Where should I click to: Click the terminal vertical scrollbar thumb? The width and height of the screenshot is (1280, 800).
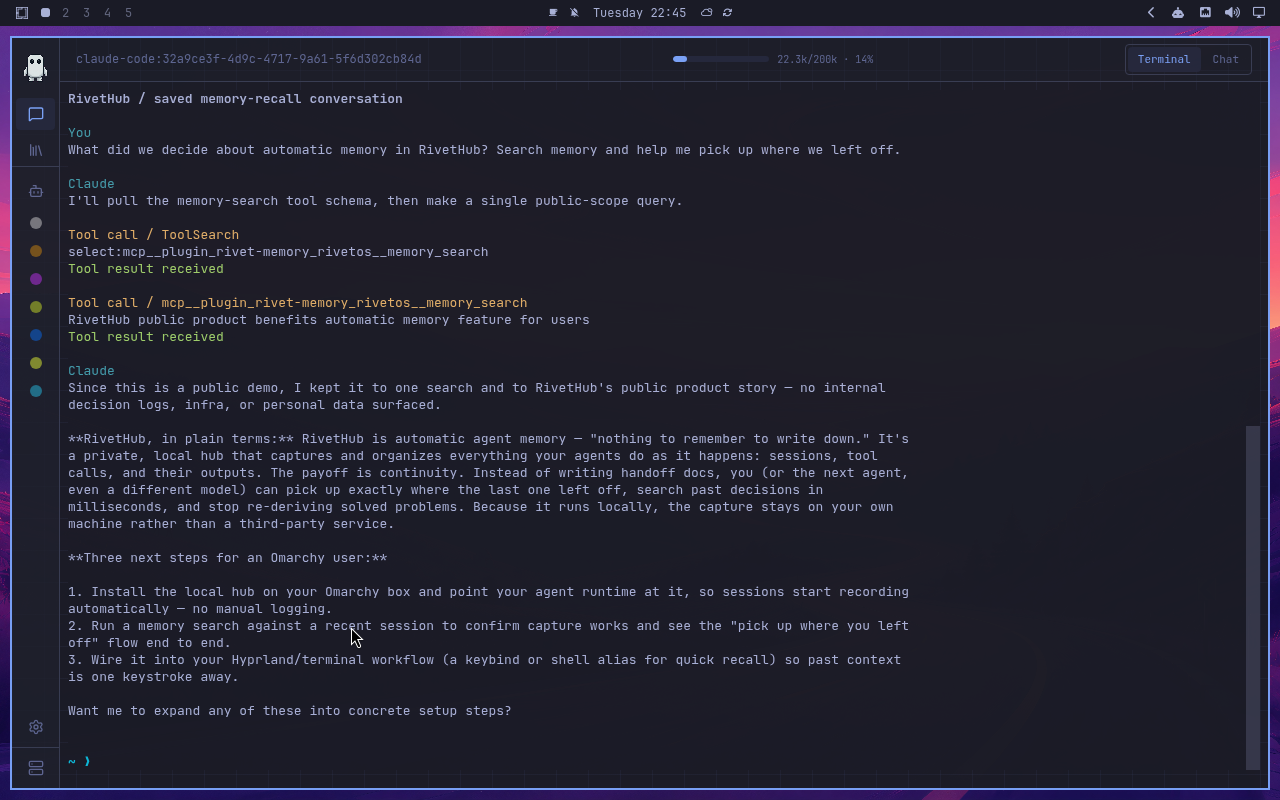pyautogui.click(x=1253, y=597)
